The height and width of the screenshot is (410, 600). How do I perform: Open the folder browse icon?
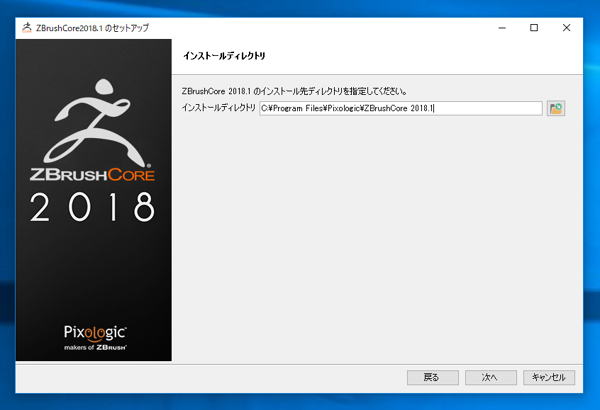556,108
